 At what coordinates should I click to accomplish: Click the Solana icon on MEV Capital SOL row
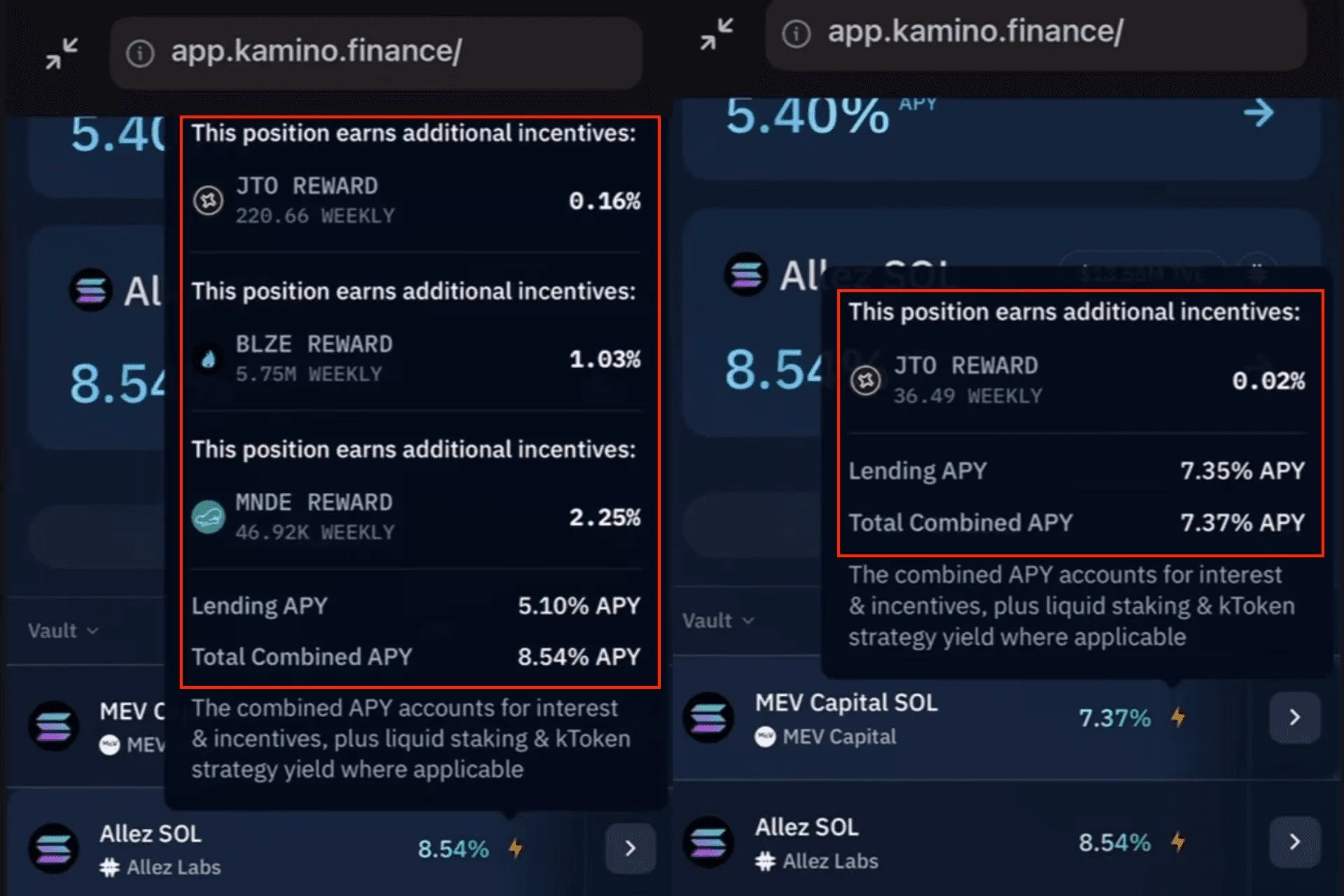[x=708, y=717]
